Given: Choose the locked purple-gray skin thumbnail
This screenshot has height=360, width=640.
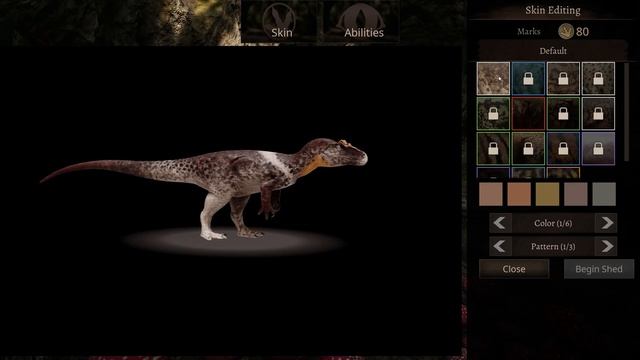Looking at the screenshot, I should click(x=598, y=149).
